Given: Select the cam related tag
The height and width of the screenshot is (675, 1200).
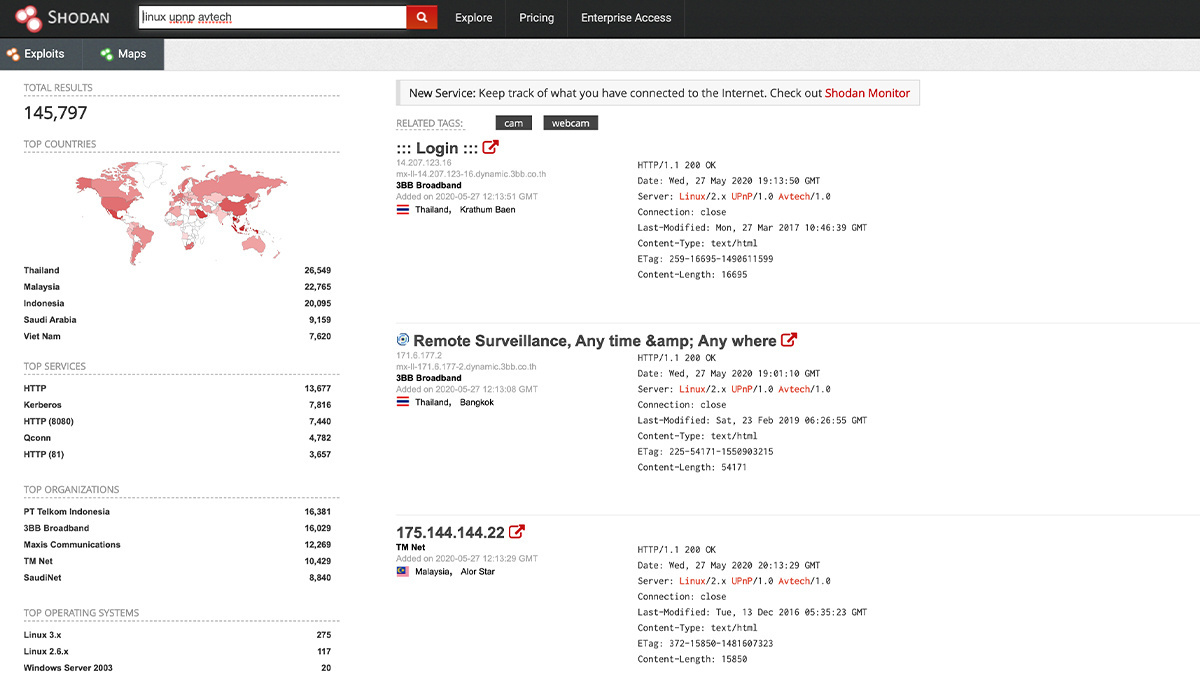Looking at the screenshot, I should tap(513, 123).
